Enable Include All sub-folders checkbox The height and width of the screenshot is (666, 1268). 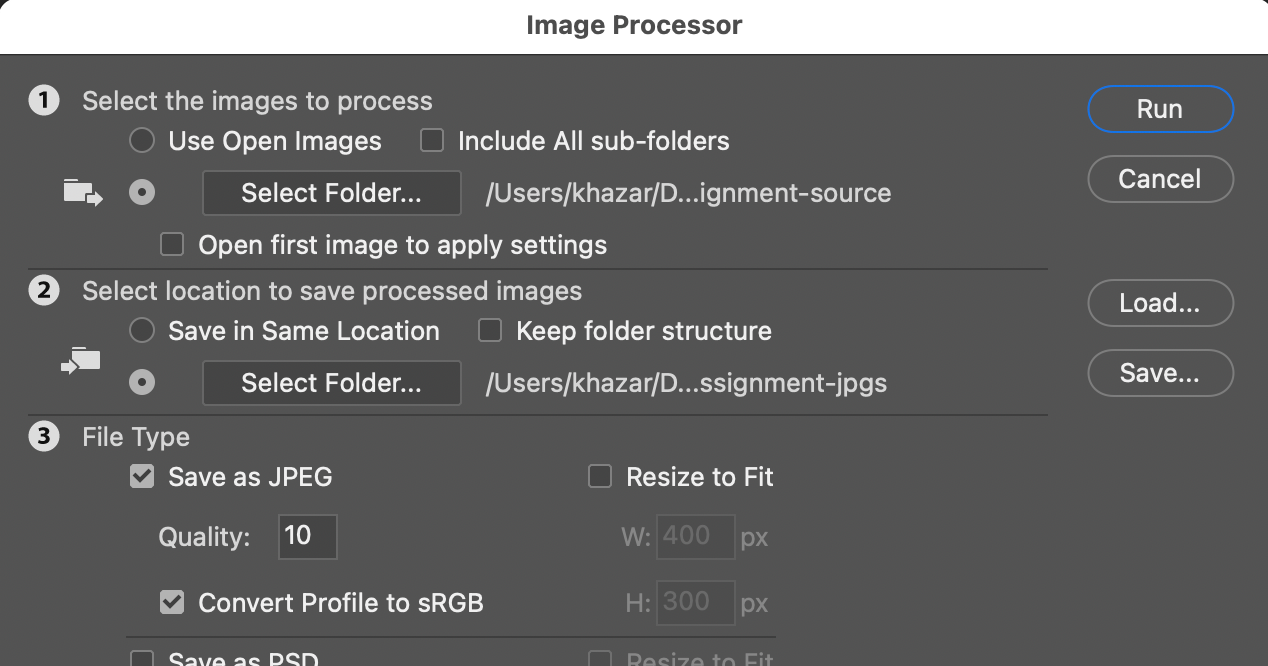[x=432, y=141]
